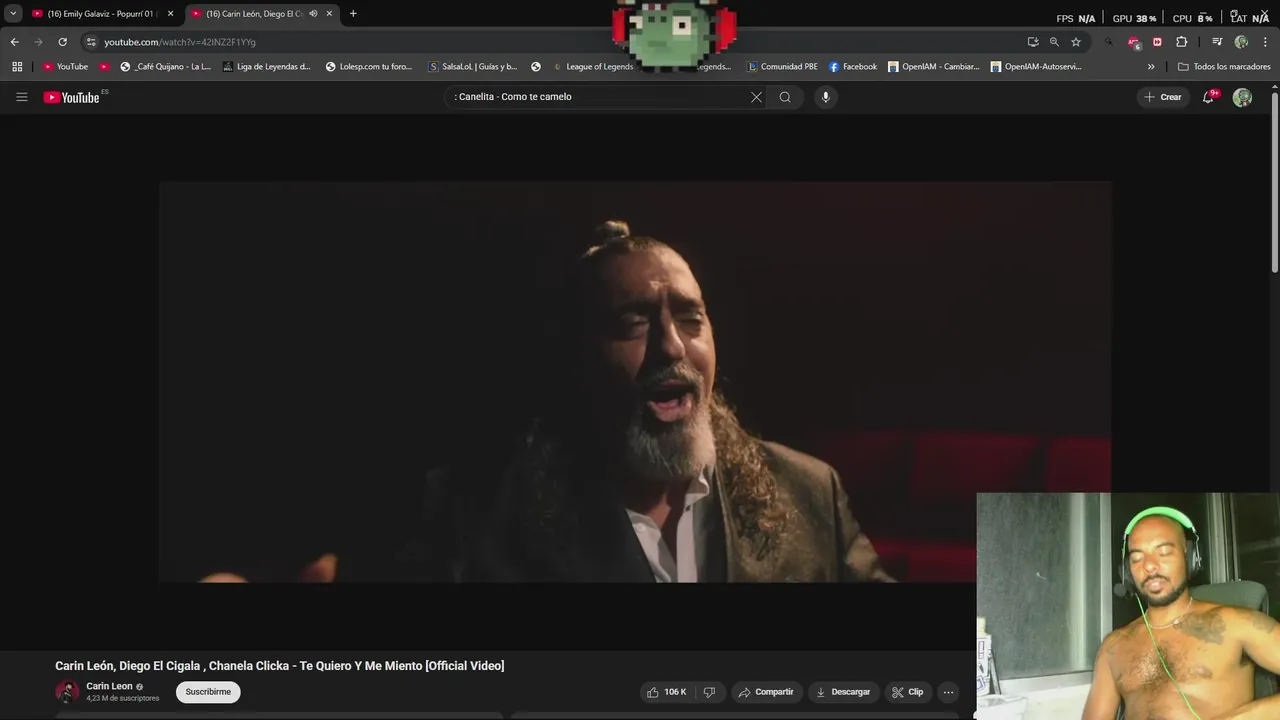Open the OpenIAM-Autoservi bookmark
This screenshot has width=1280, height=720.
pyautogui.click(x=1036, y=67)
